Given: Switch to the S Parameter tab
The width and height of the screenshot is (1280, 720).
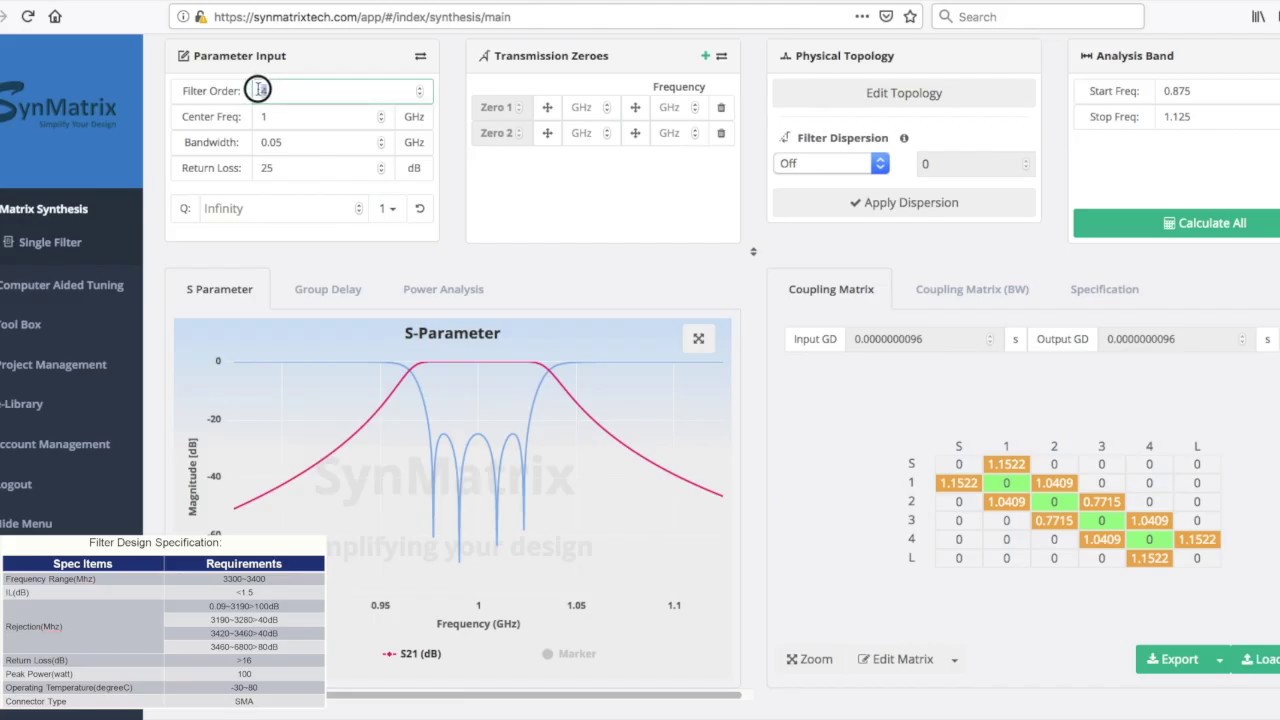Looking at the screenshot, I should (x=219, y=289).
